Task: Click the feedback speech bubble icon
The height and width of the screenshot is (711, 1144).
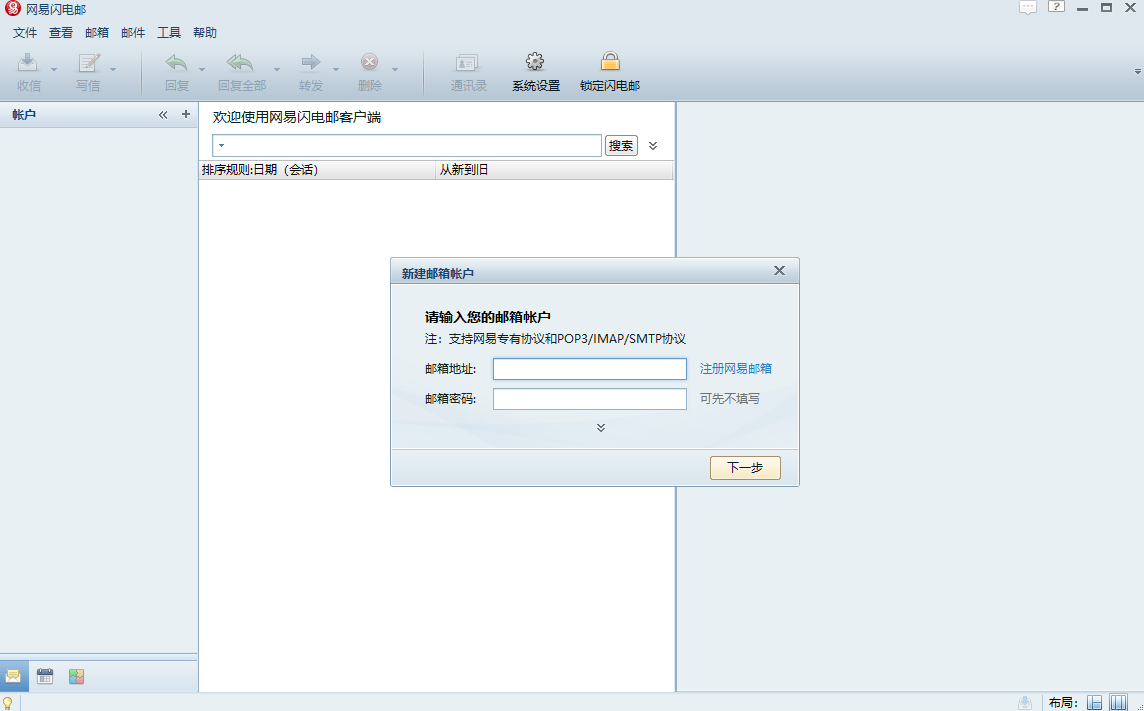Action: coord(1028,8)
